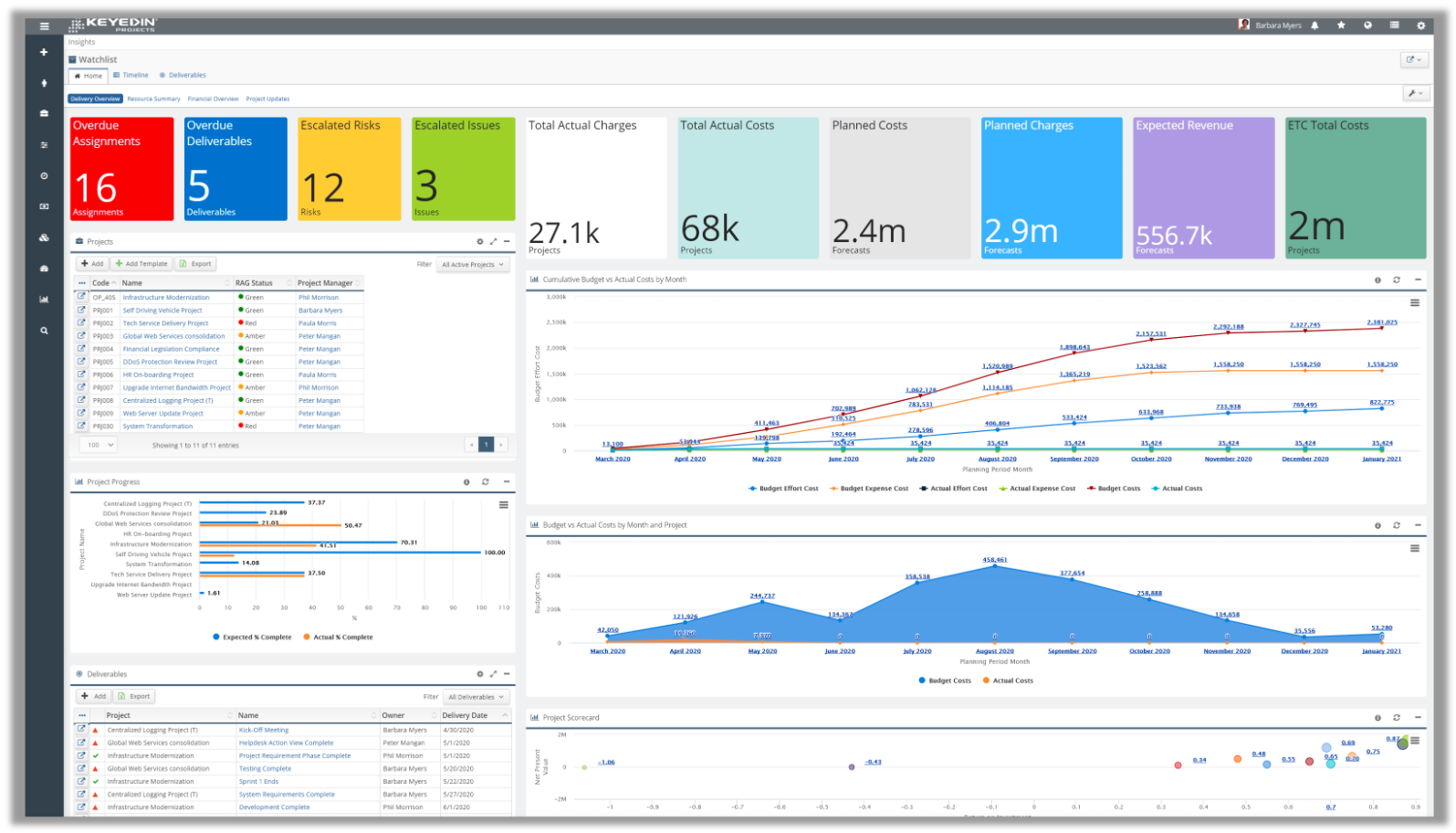The width and height of the screenshot is (1456, 833).
Task: Open the Project Updates view
Action: tap(267, 99)
